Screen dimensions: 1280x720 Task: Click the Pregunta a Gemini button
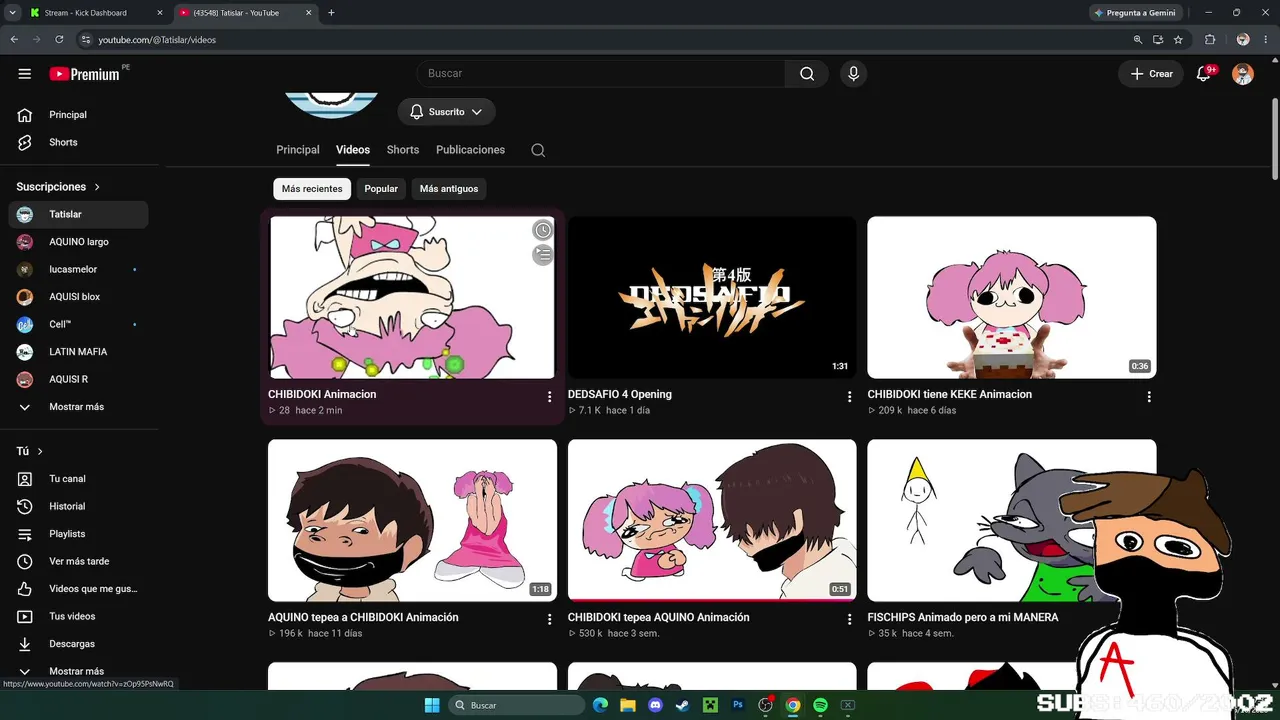(x=1137, y=13)
